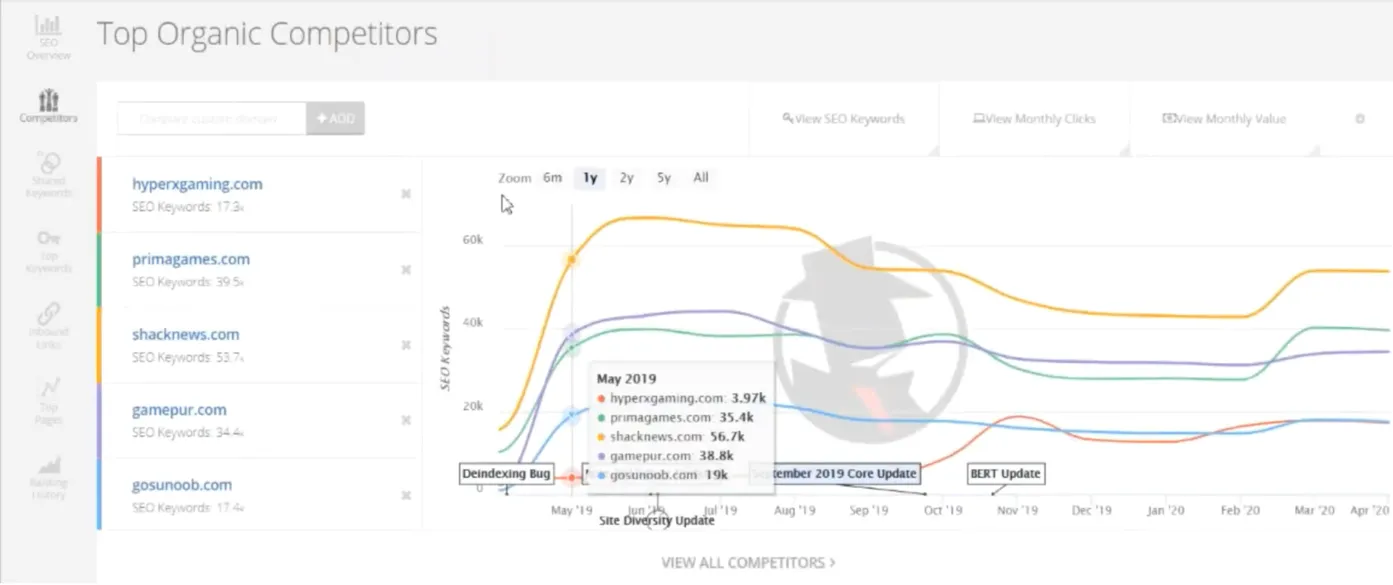This screenshot has width=1393, height=585.
Task: Click the chart settings gear icon
Action: [1360, 119]
